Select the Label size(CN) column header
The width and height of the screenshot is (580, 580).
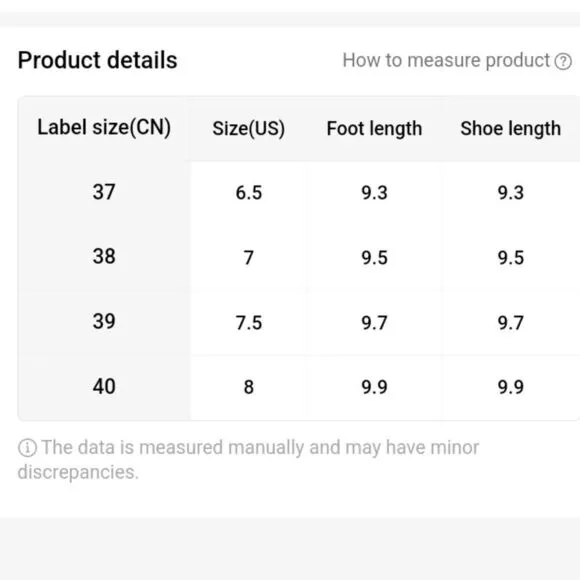(x=104, y=128)
